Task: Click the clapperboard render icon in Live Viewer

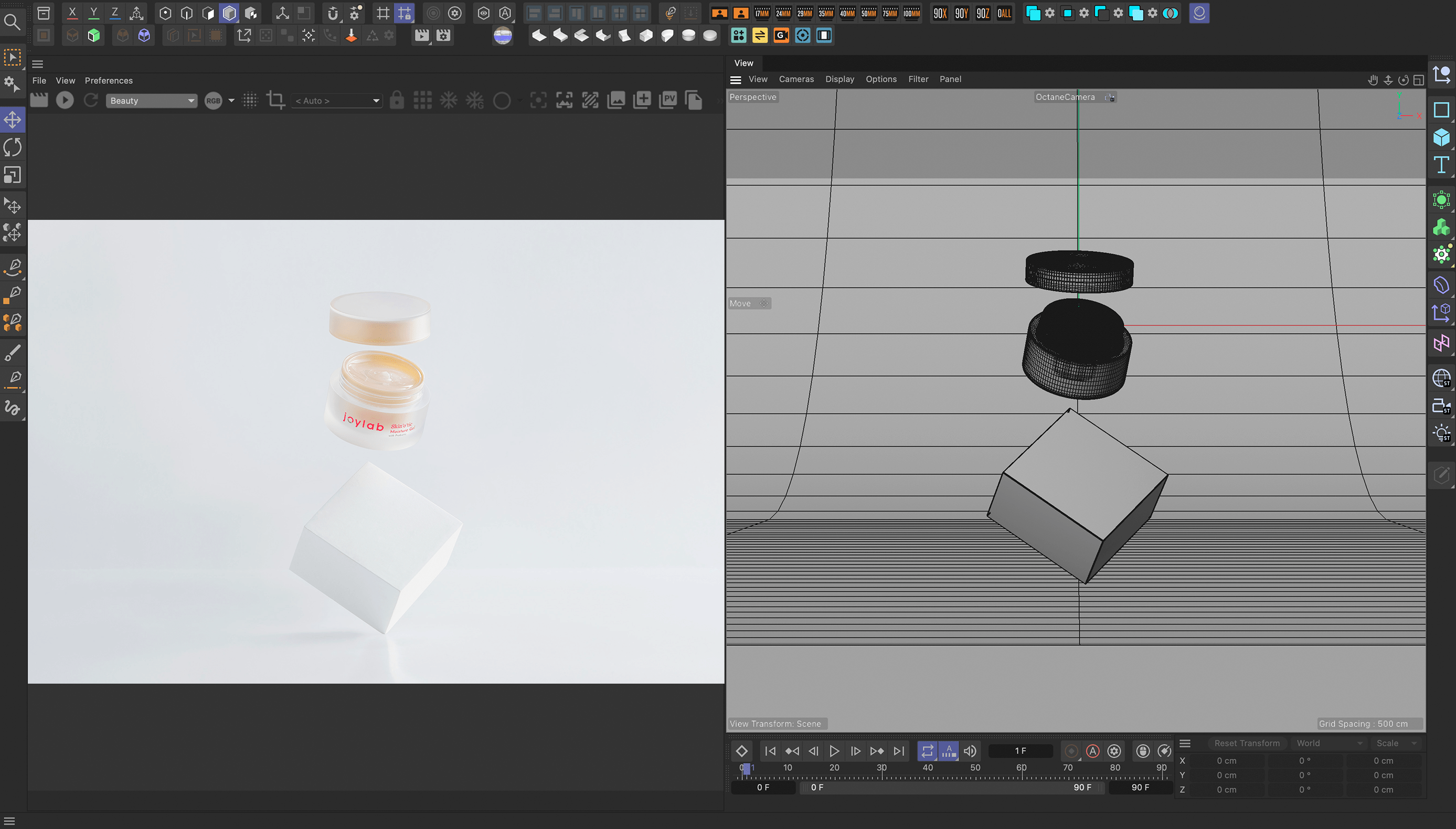Action: (x=39, y=100)
